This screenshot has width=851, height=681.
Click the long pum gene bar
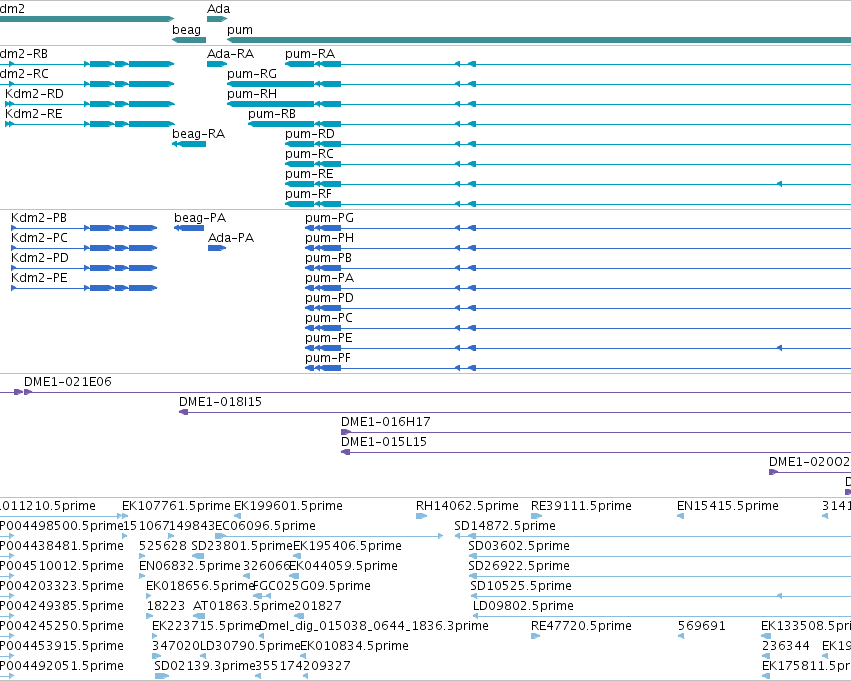[x=539, y=40]
